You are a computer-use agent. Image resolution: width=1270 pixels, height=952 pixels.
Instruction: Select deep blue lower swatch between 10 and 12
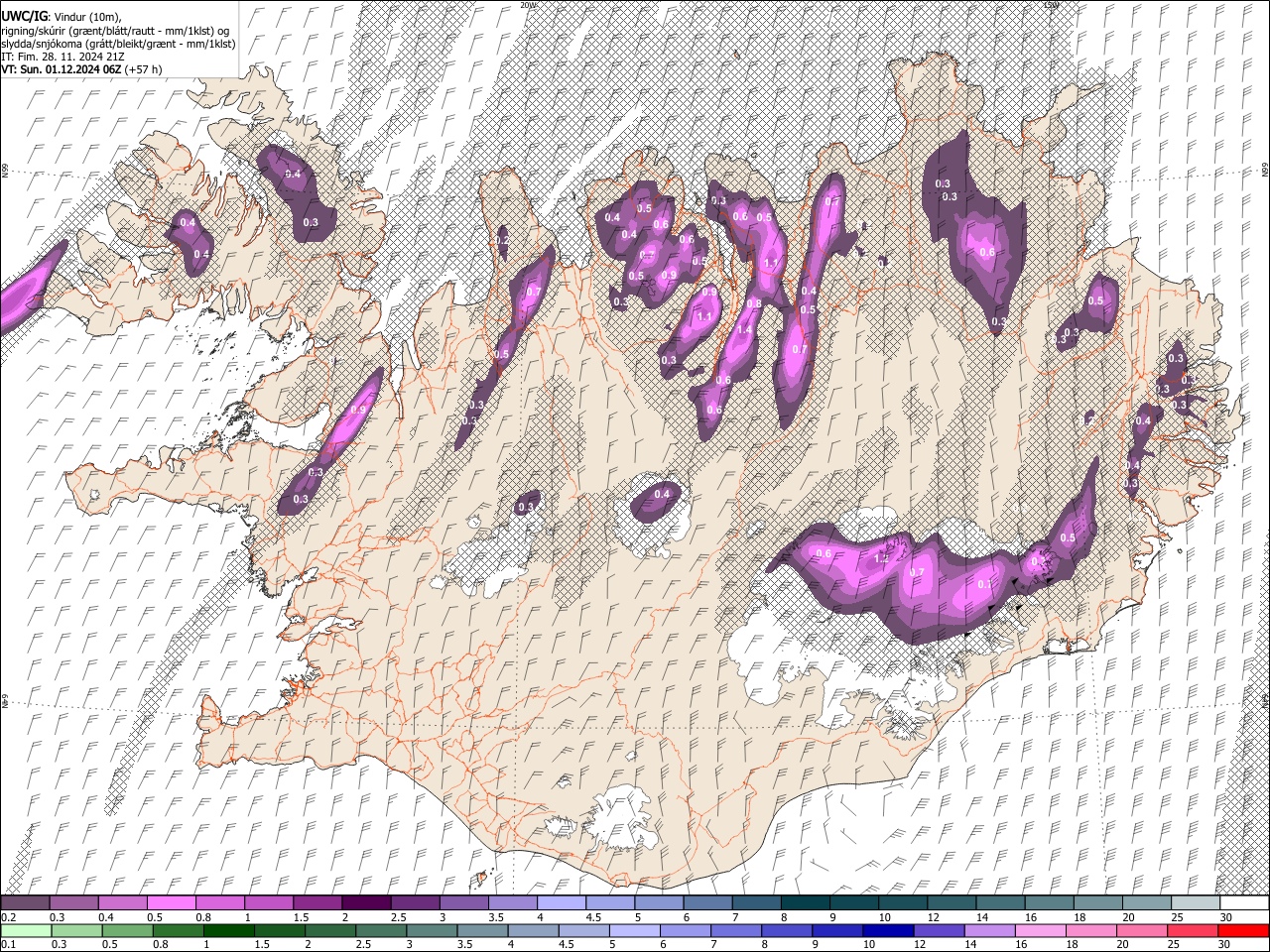point(887,930)
